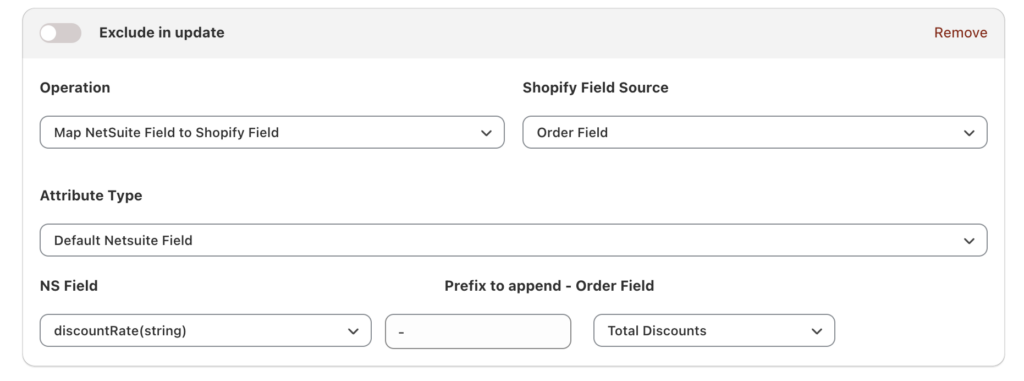Open the NS Field discountRate(string) dropdown
Screen dimensions: 1024x381
(205, 331)
